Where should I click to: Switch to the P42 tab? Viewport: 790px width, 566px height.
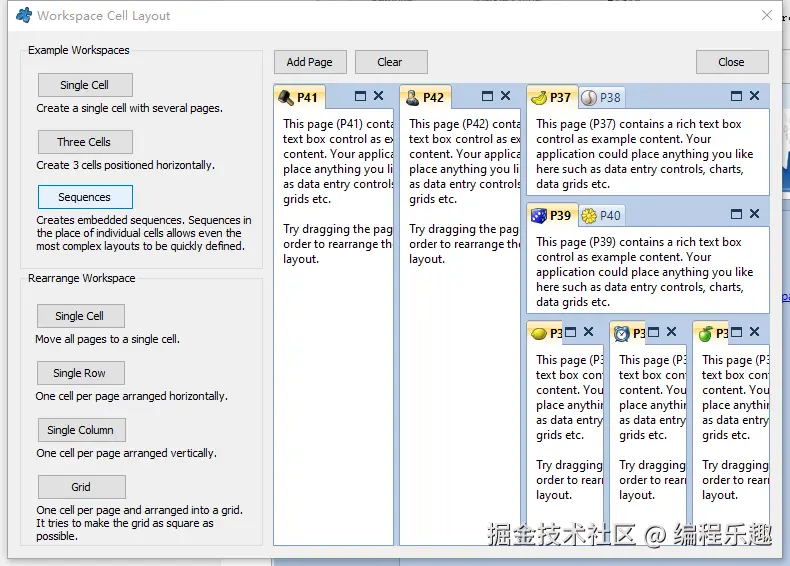pos(425,97)
